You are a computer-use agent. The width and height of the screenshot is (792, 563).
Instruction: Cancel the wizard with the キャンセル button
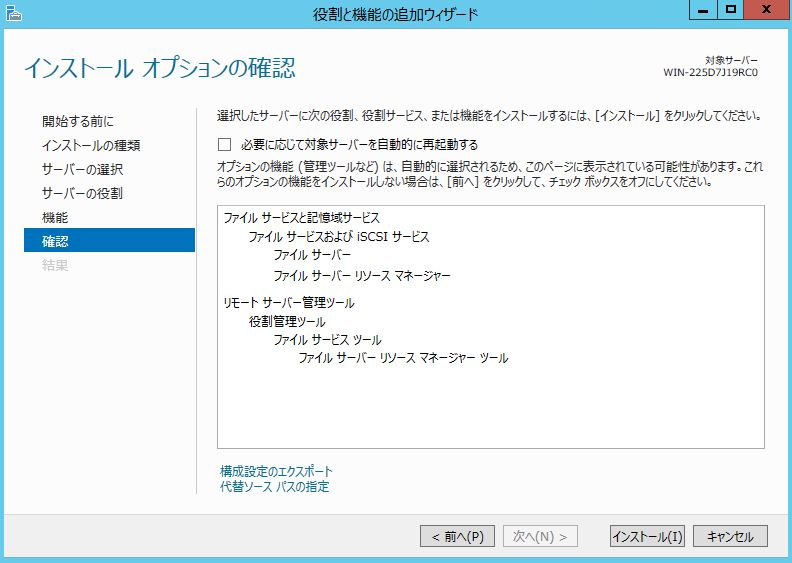pyautogui.click(x=730, y=537)
